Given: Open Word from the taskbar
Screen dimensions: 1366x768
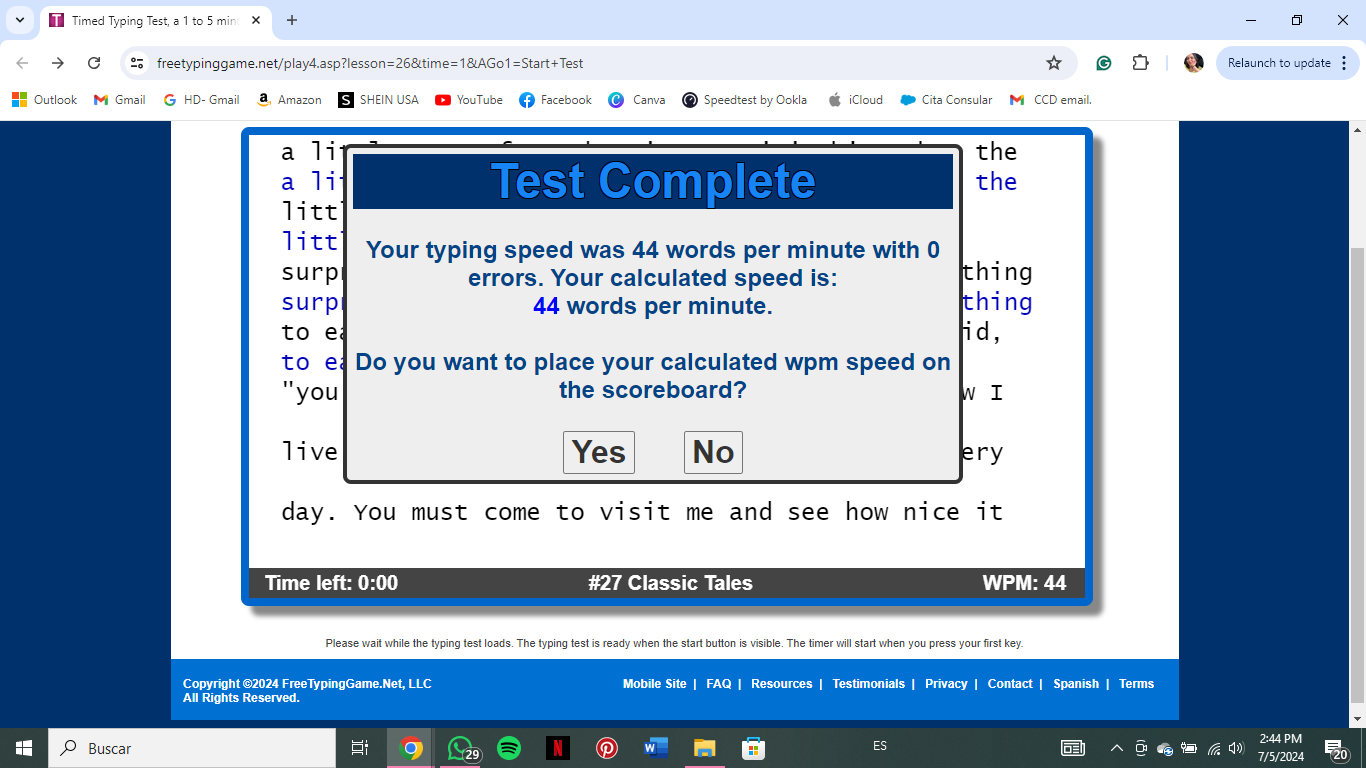Looking at the screenshot, I should (x=656, y=748).
